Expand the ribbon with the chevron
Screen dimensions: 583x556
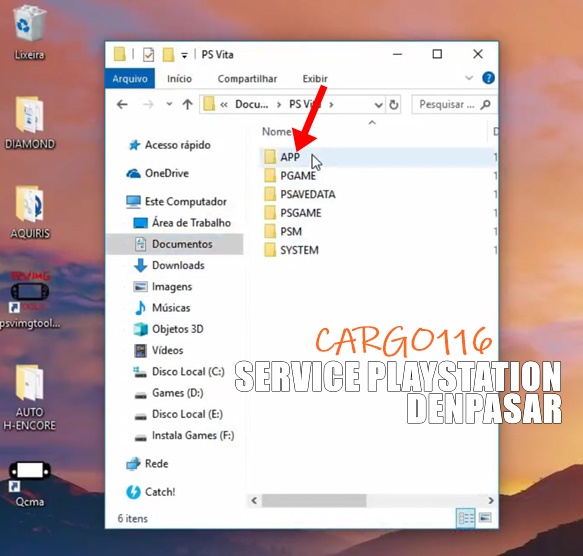[x=469, y=78]
